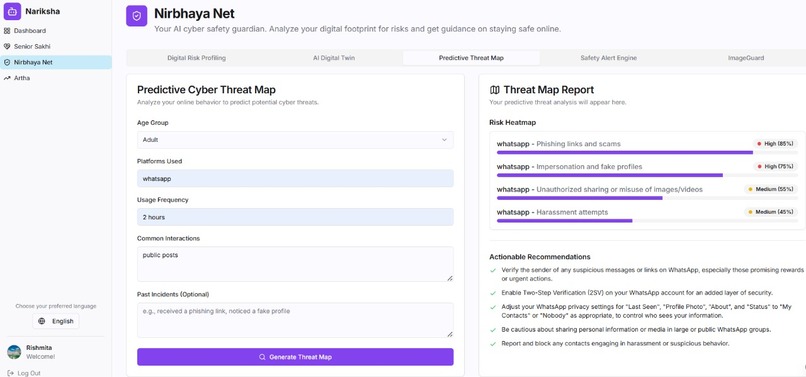The height and width of the screenshot is (377, 806).
Task: Click the 'Predictive Cyber Threat Map' heading
Action: pyautogui.click(x=206, y=90)
